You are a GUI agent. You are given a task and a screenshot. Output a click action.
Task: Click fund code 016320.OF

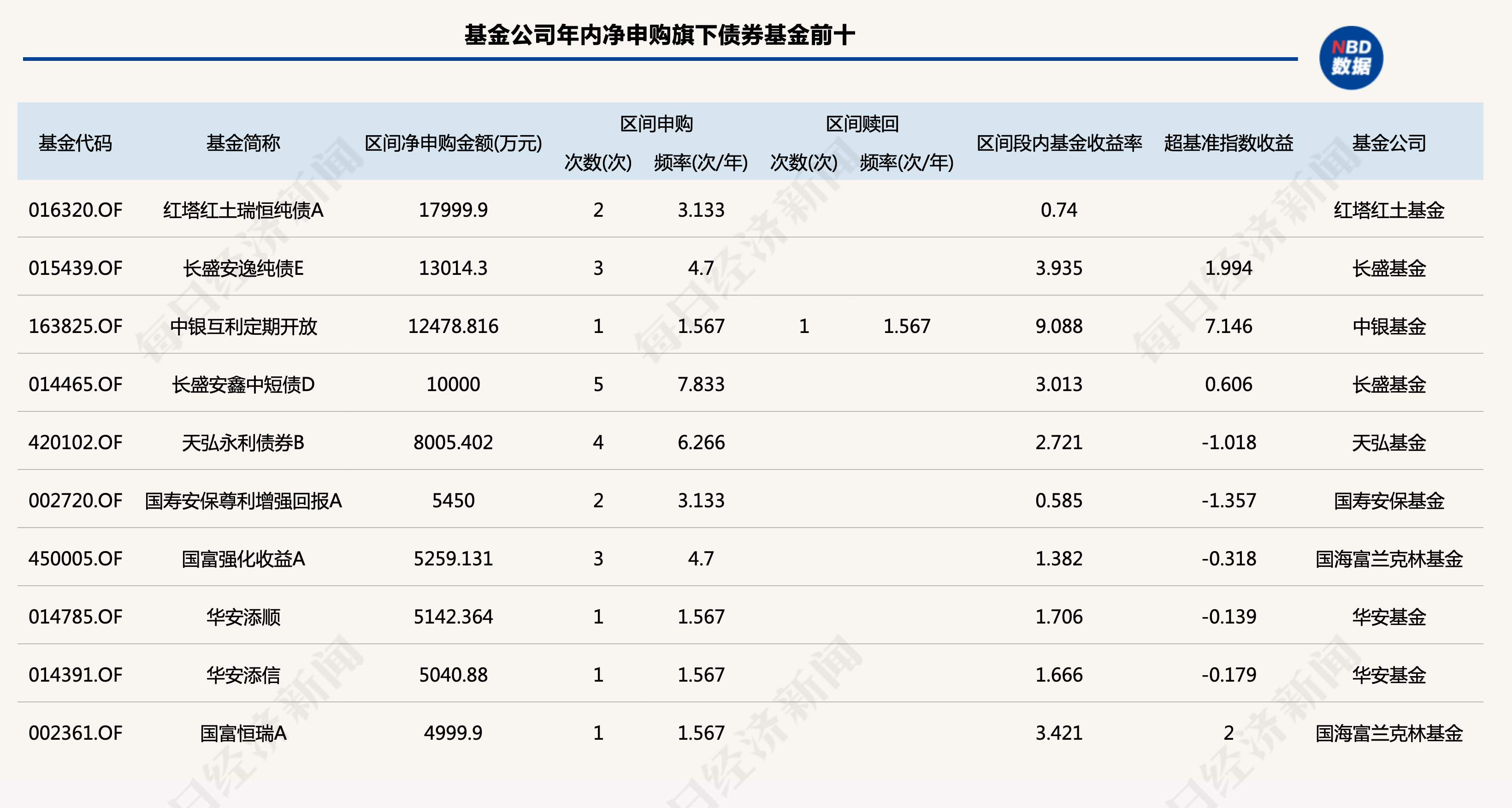point(75,210)
